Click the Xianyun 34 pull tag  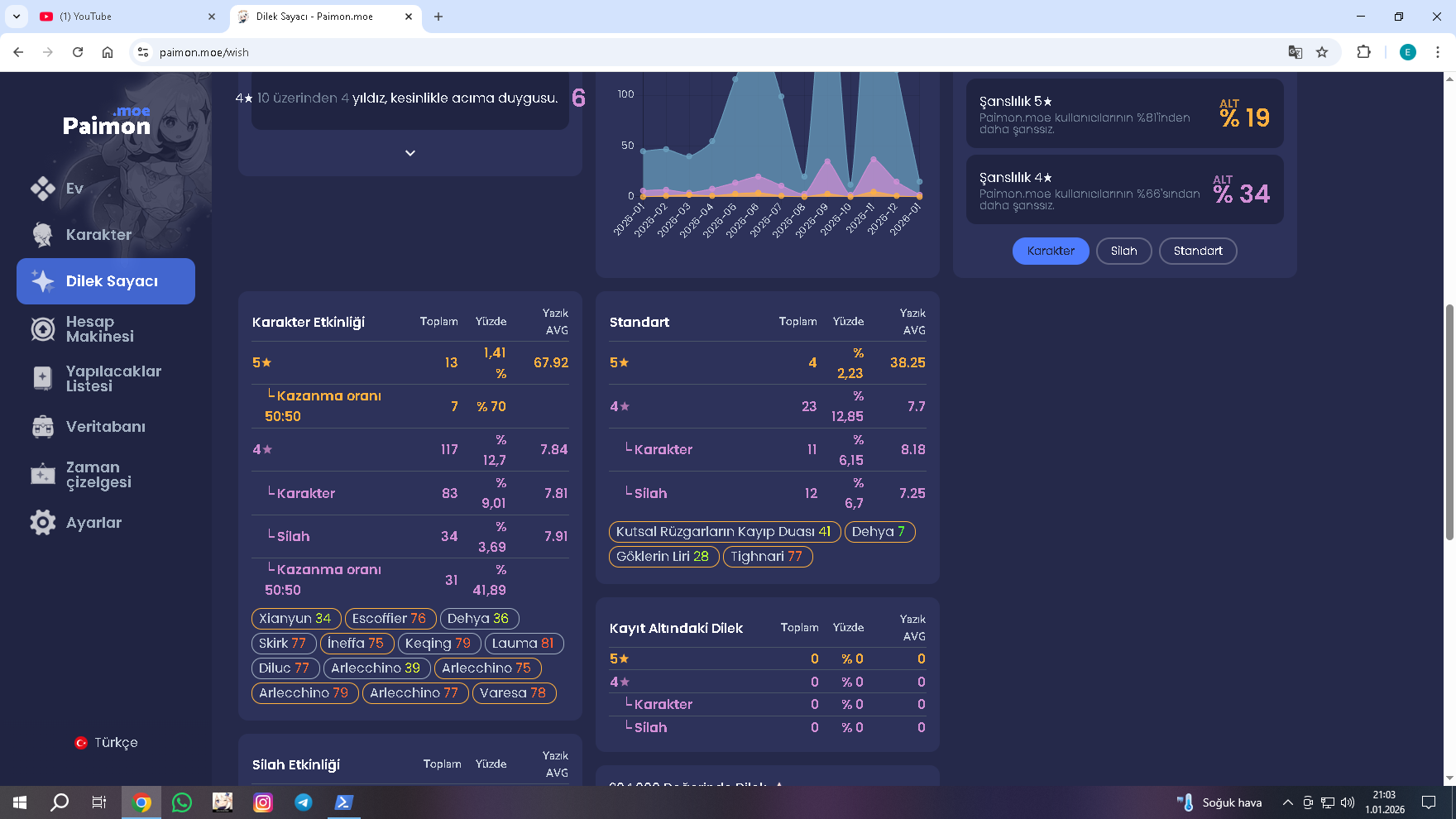(x=295, y=619)
